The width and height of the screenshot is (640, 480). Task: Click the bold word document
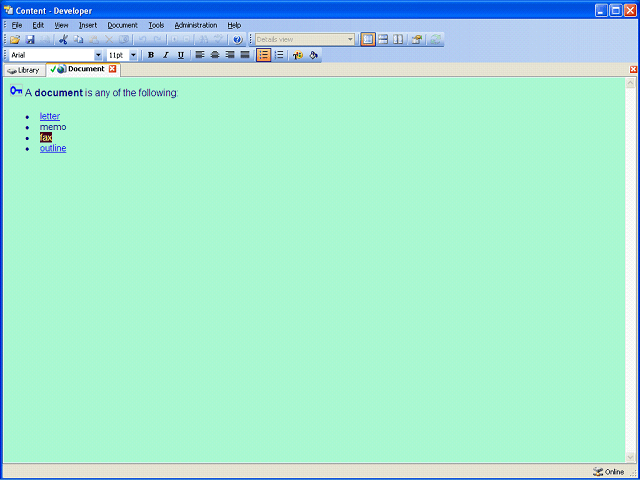click(59, 93)
